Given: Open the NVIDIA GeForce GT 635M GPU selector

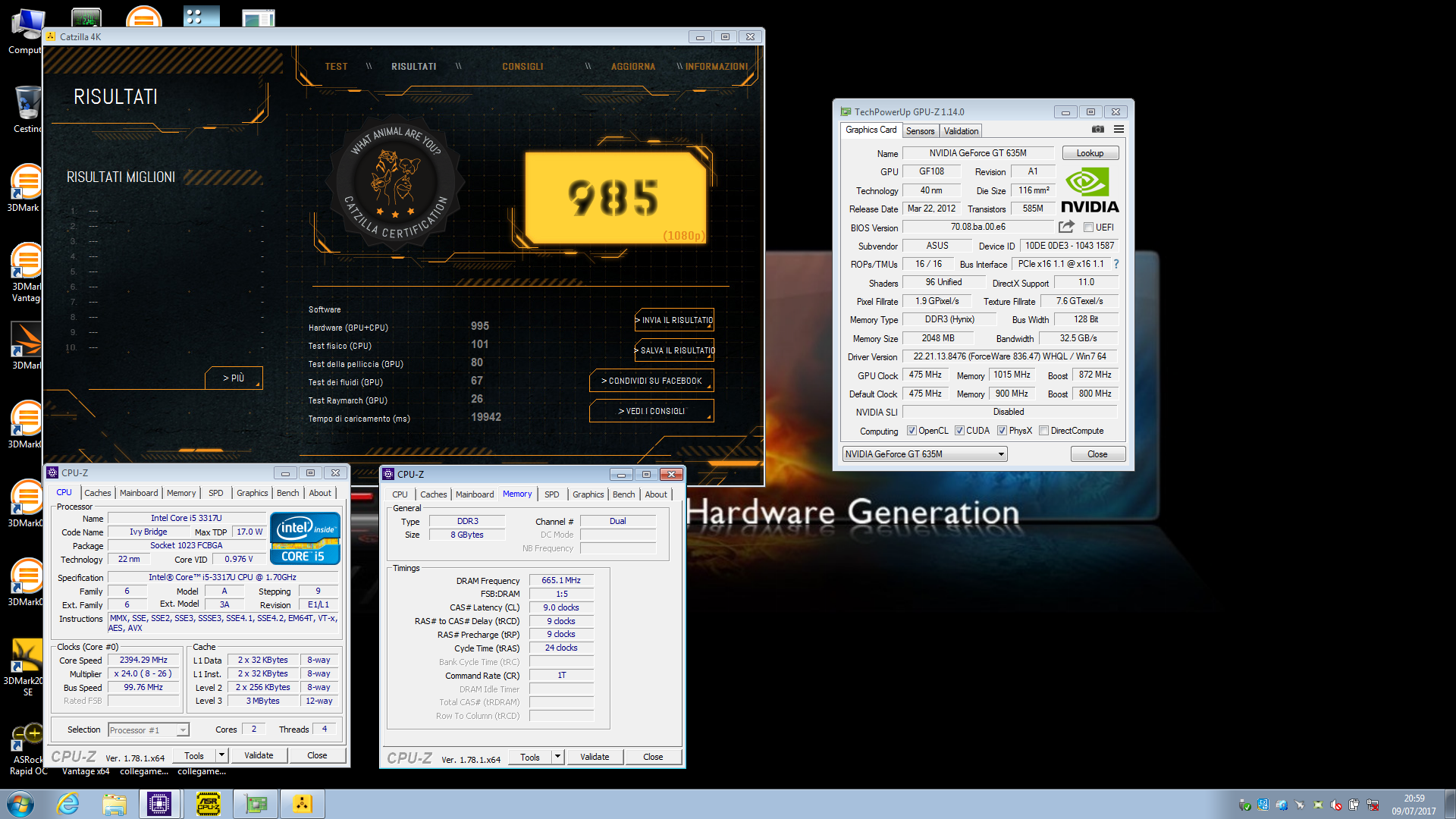Looking at the screenshot, I should (925, 454).
